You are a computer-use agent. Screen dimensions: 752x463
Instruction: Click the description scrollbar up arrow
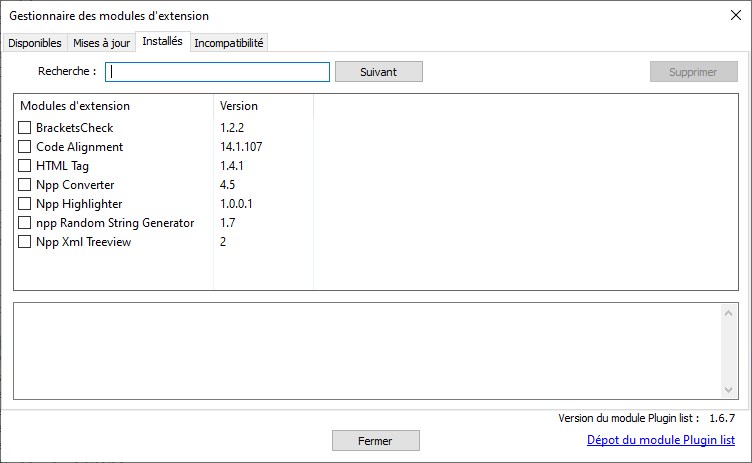728,313
